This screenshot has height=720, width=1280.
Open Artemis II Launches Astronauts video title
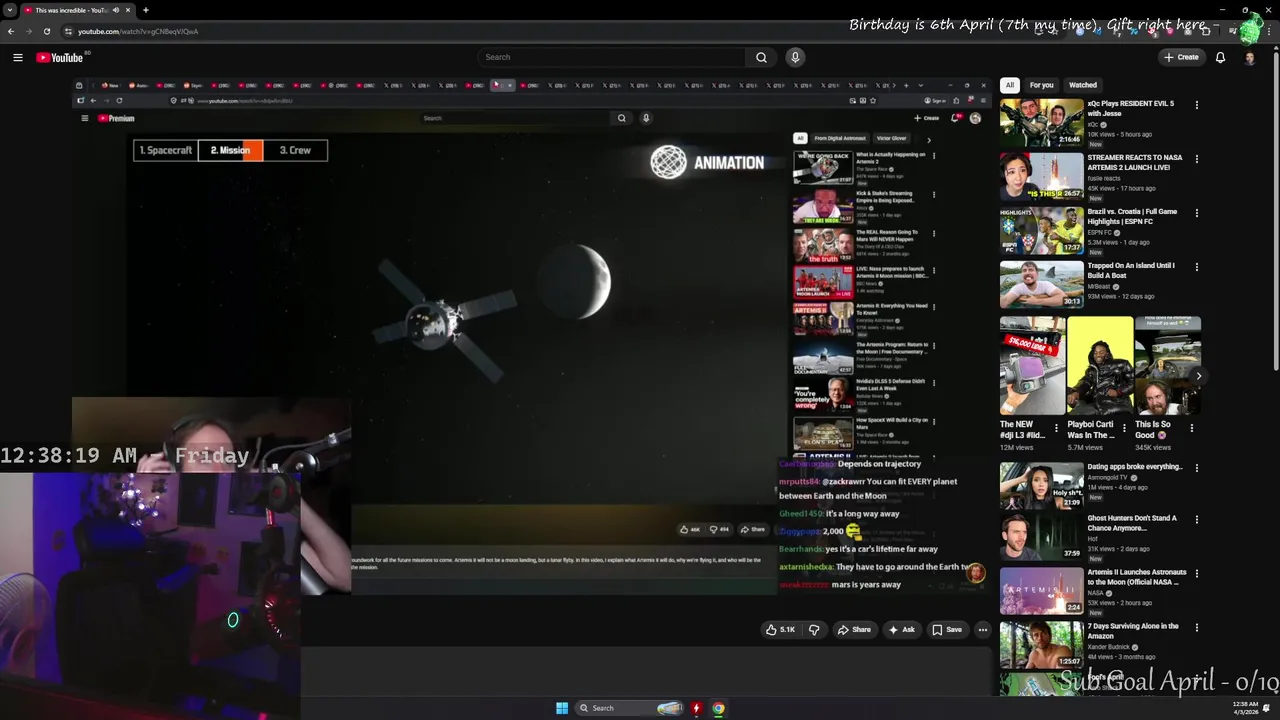point(1137,577)
